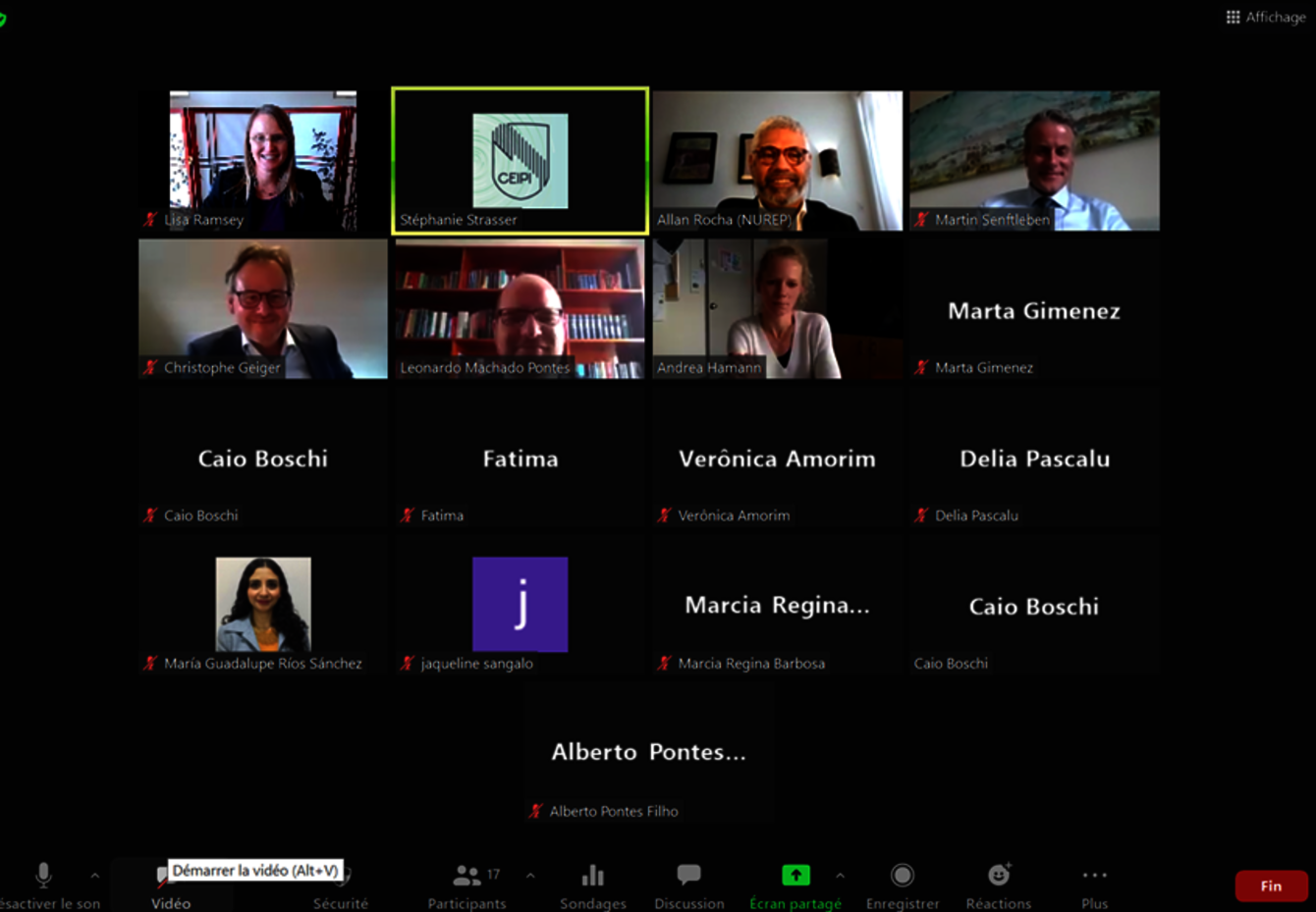This screenshot has height=912, width=1316.
Task: Expand the arrow next to Participants
Action: pyautogui.click(x=530, y=875)
